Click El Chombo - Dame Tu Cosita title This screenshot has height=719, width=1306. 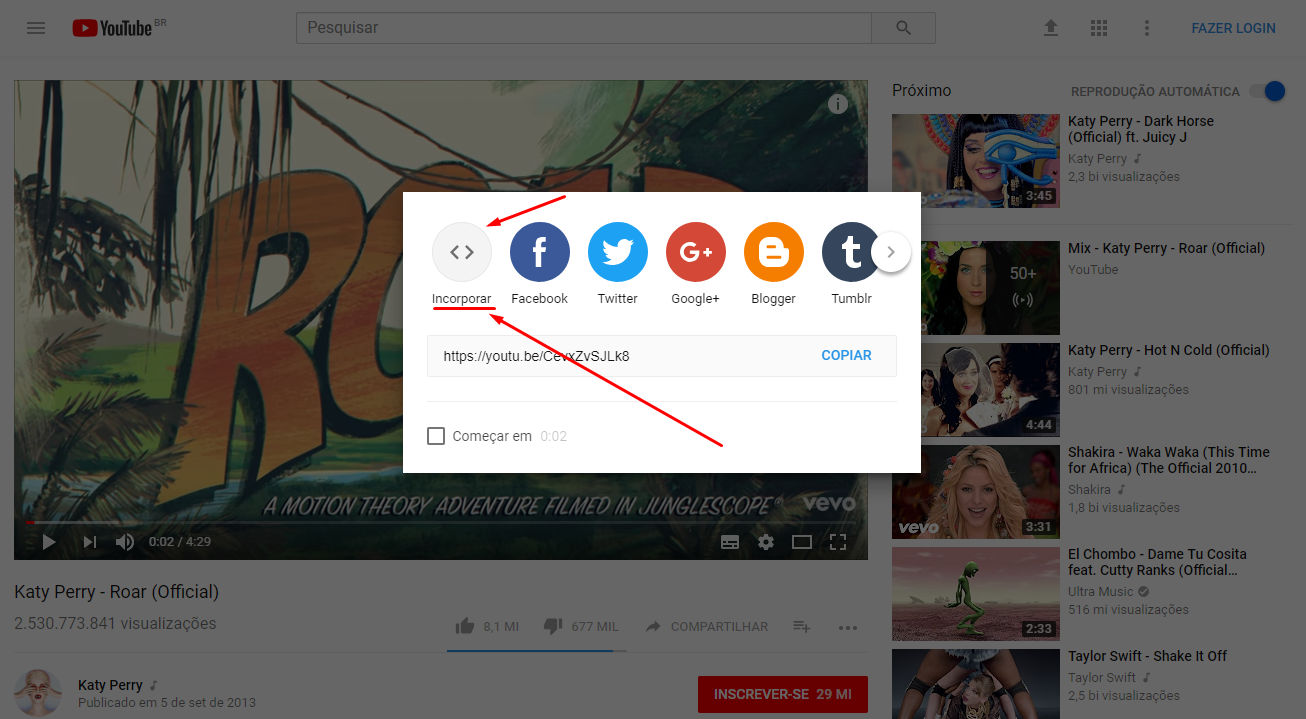point(1157,562)
